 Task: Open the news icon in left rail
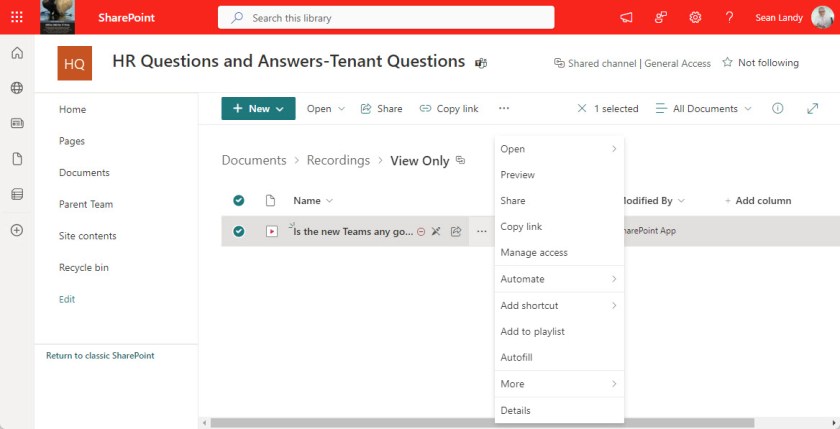coord(17,123)
